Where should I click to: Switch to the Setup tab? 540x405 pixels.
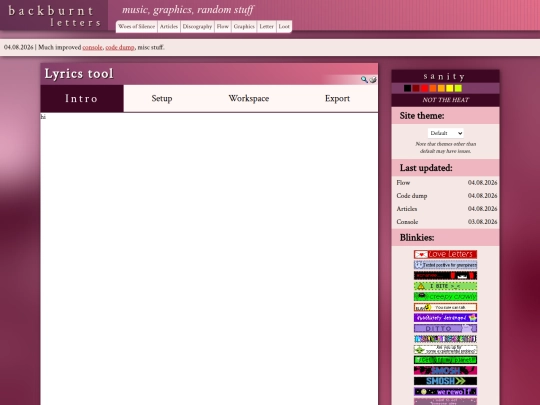click(162, 98)
